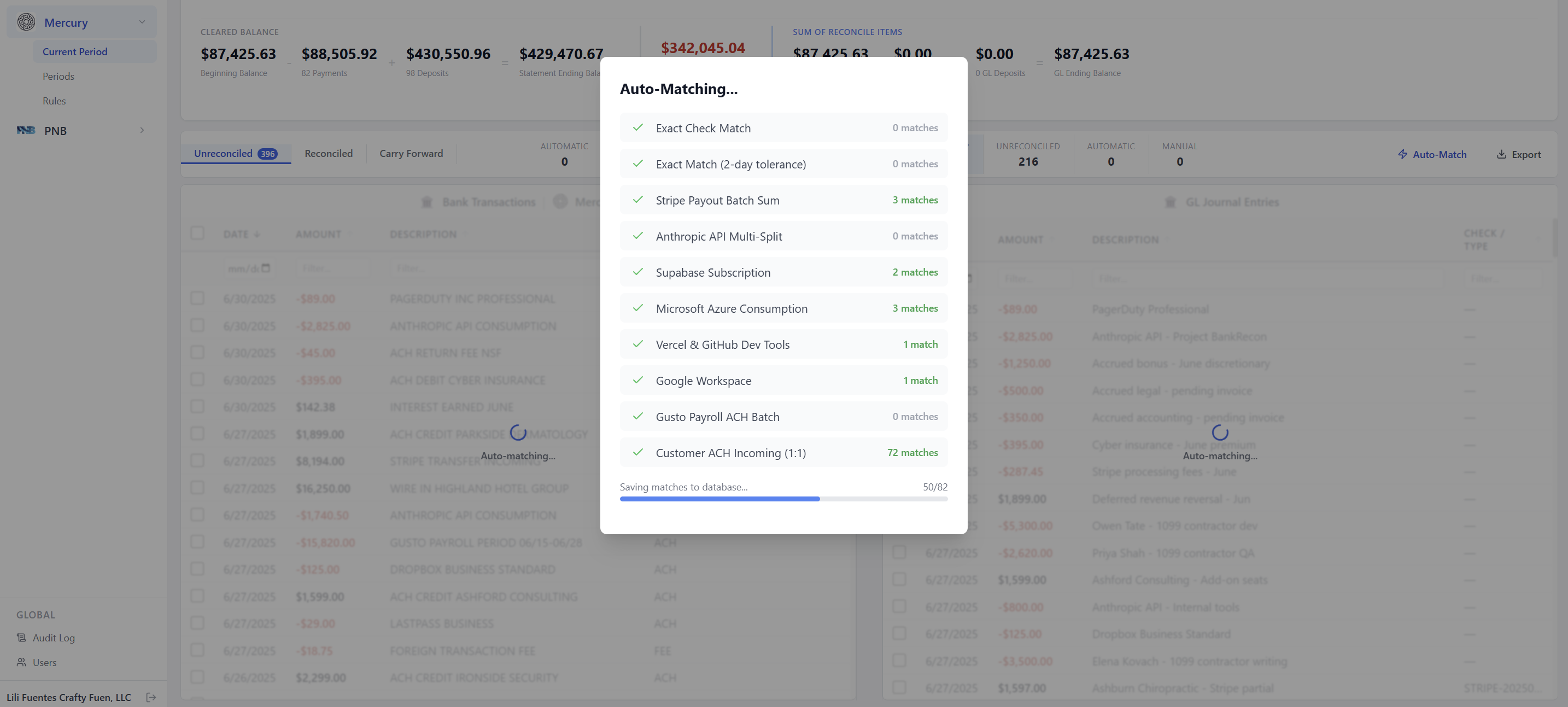Open the Current Period page
Screen dimensions: 1568x707
pos(95,52)
